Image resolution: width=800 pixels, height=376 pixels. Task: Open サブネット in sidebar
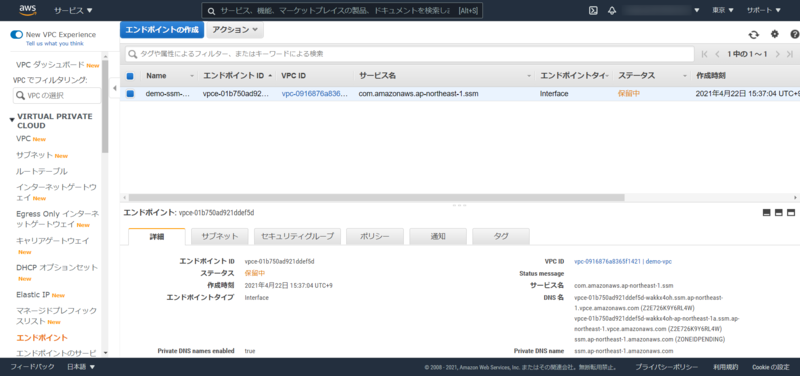pyautogui.click(x=35, y=155)
